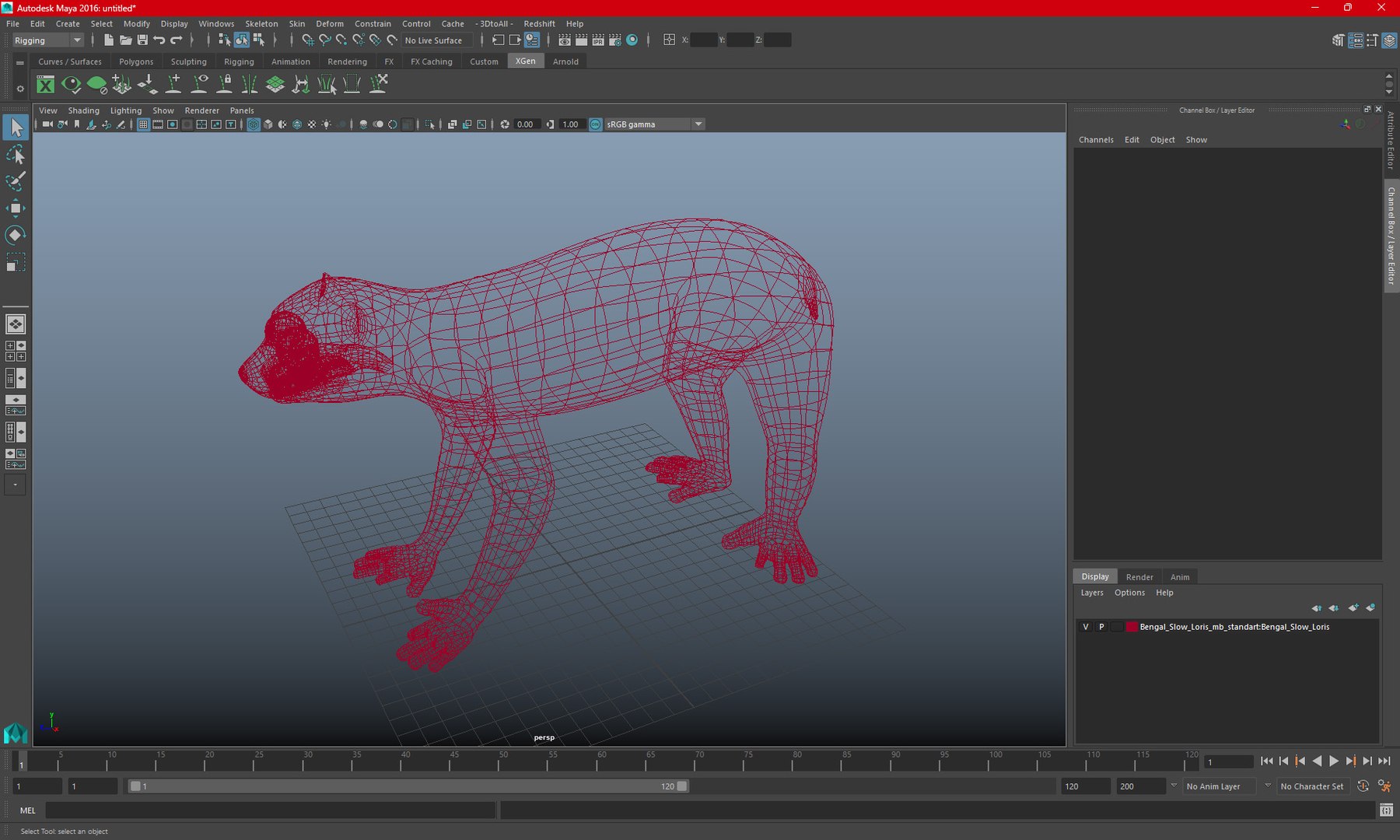Create a new scene from toolbar
The height and width of the screenshot is (840, 1400).
pyautogui.click(x=108, y=40)
